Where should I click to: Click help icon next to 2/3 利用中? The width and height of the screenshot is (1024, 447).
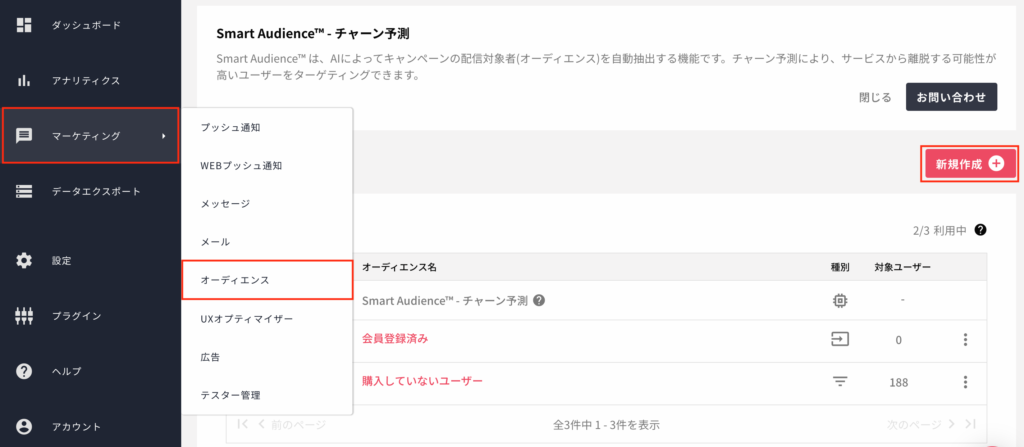[x=980, y=230]
